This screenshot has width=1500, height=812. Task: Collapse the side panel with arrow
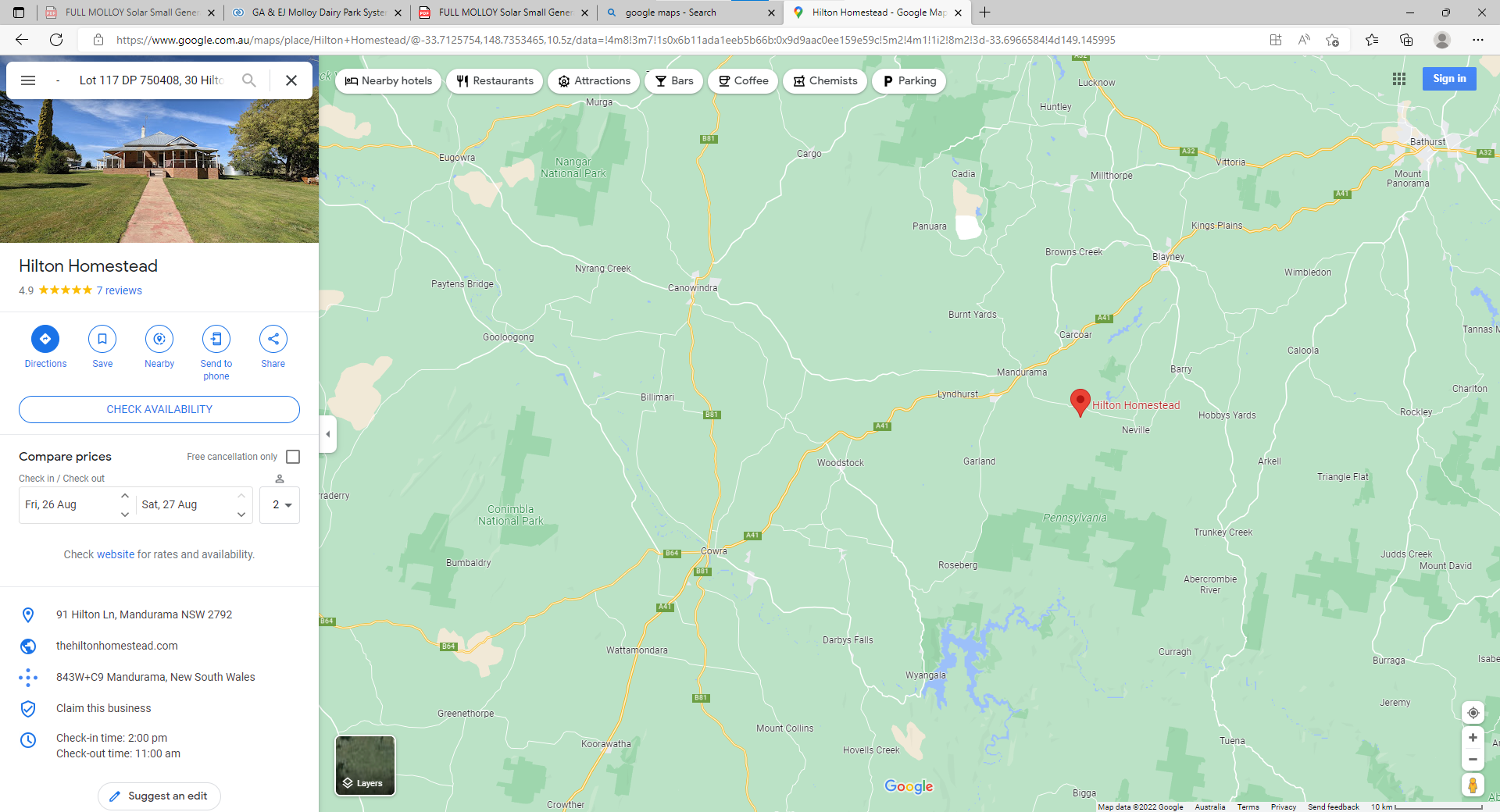(x=328, y=434)
